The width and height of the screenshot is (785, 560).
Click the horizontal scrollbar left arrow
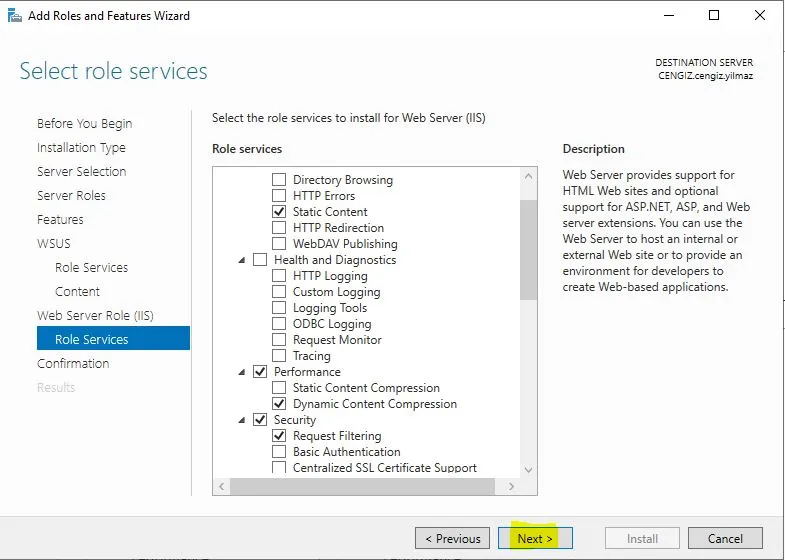coord(222,486)
